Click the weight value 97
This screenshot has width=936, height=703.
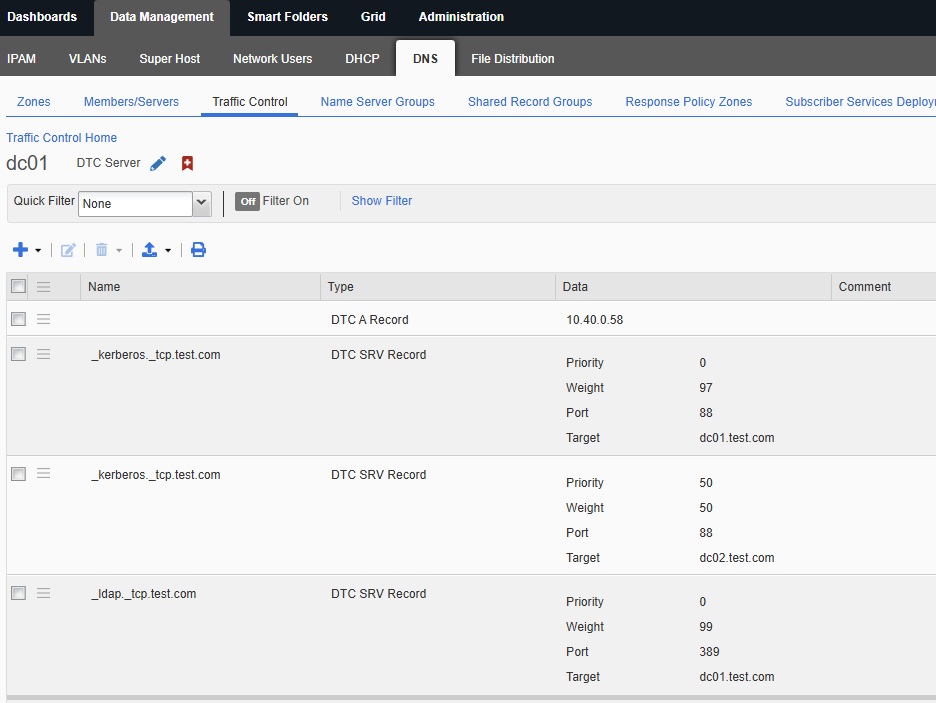tap(706, 388)
